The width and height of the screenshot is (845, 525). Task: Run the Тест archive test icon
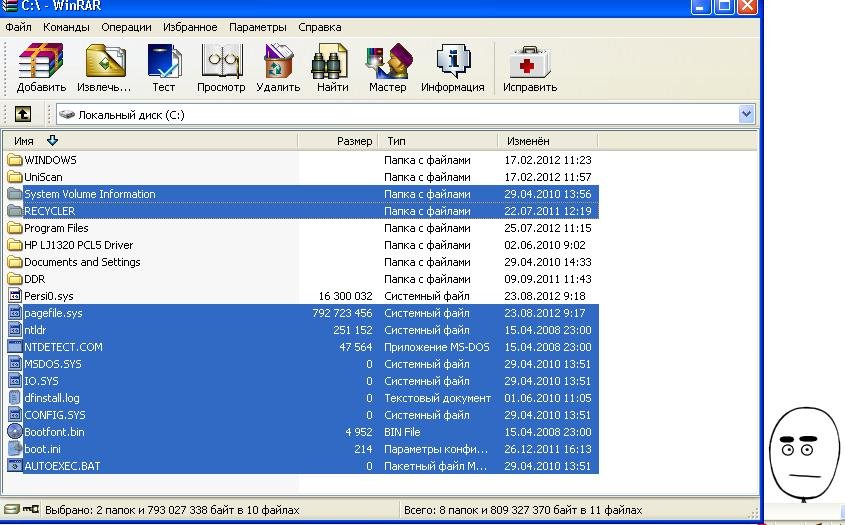coord(164,60)
